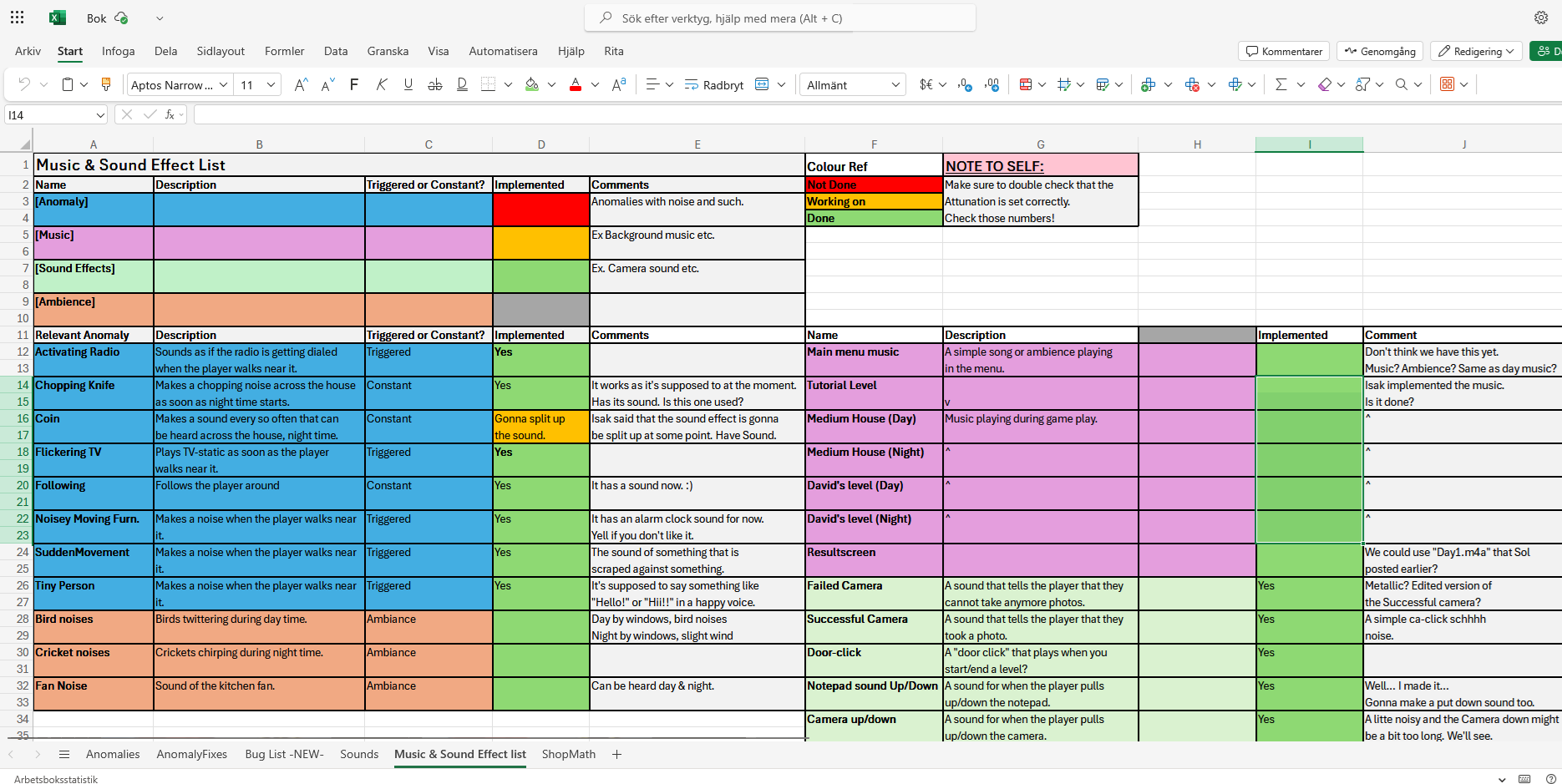Image resolution: width=1562 pixels, height=784 pixels.
Task: Toggle bold (F) formatting
Action: click(354, 84)
